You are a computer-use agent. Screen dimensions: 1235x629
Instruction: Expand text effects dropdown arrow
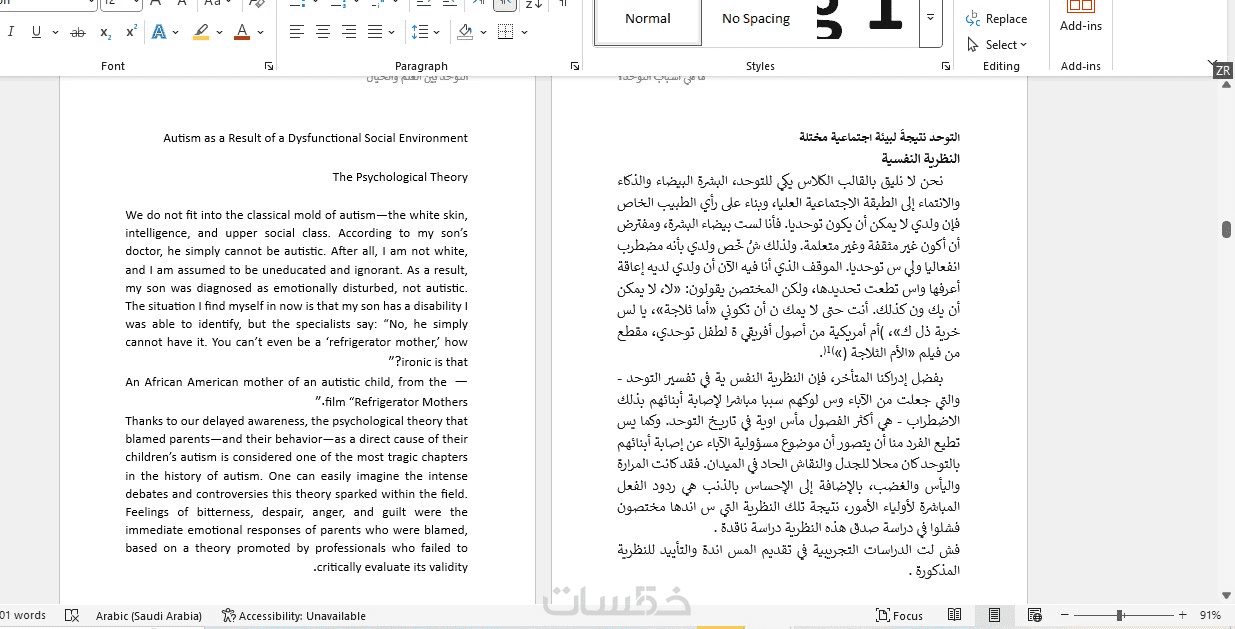pos(176,32)
